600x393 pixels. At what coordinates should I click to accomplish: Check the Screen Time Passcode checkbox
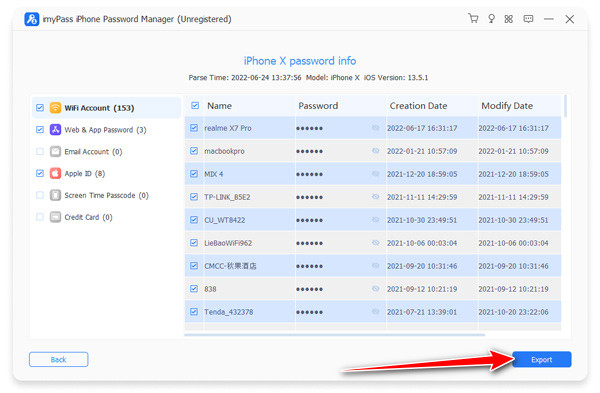pos(40,195)
